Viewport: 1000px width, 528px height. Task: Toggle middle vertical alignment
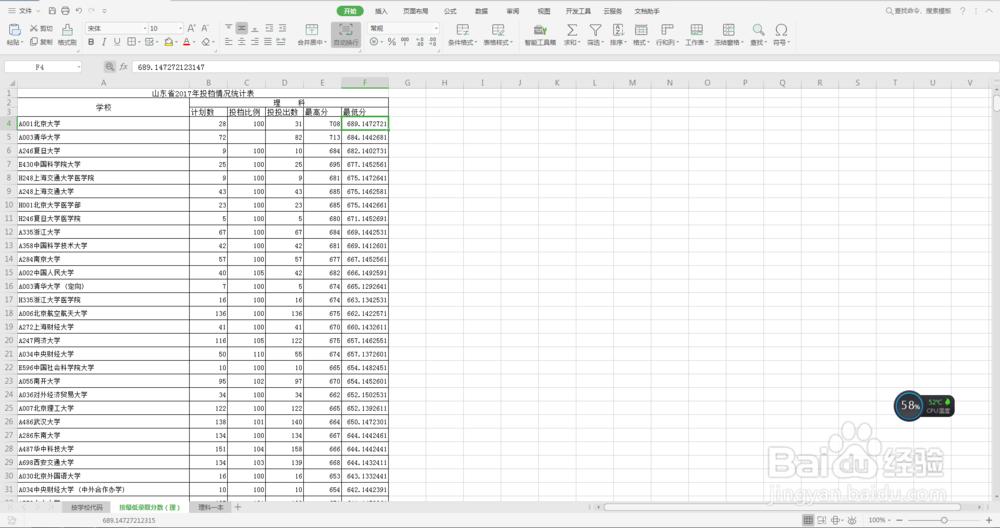pos(242,28)
